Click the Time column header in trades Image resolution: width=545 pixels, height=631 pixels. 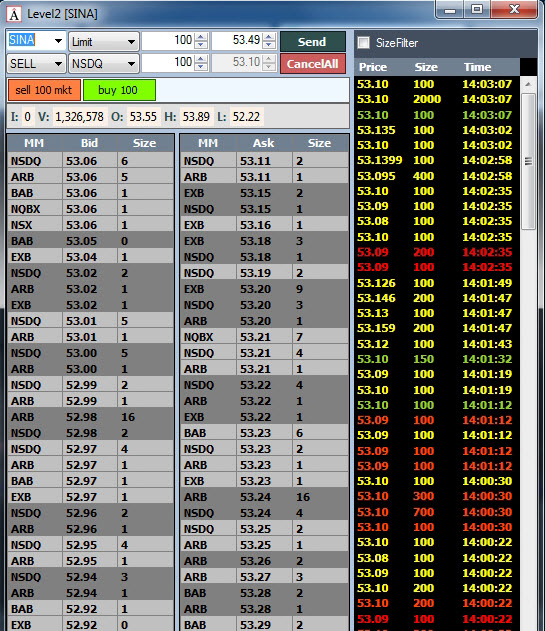point(477,67)
